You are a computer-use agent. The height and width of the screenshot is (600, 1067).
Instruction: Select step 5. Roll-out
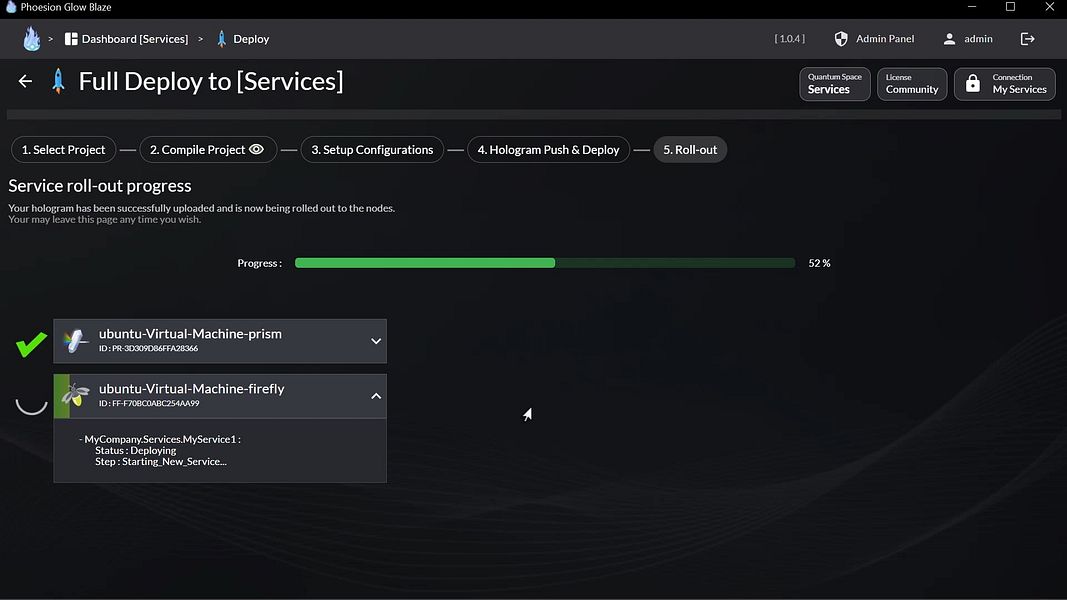[x=690, y=150]
